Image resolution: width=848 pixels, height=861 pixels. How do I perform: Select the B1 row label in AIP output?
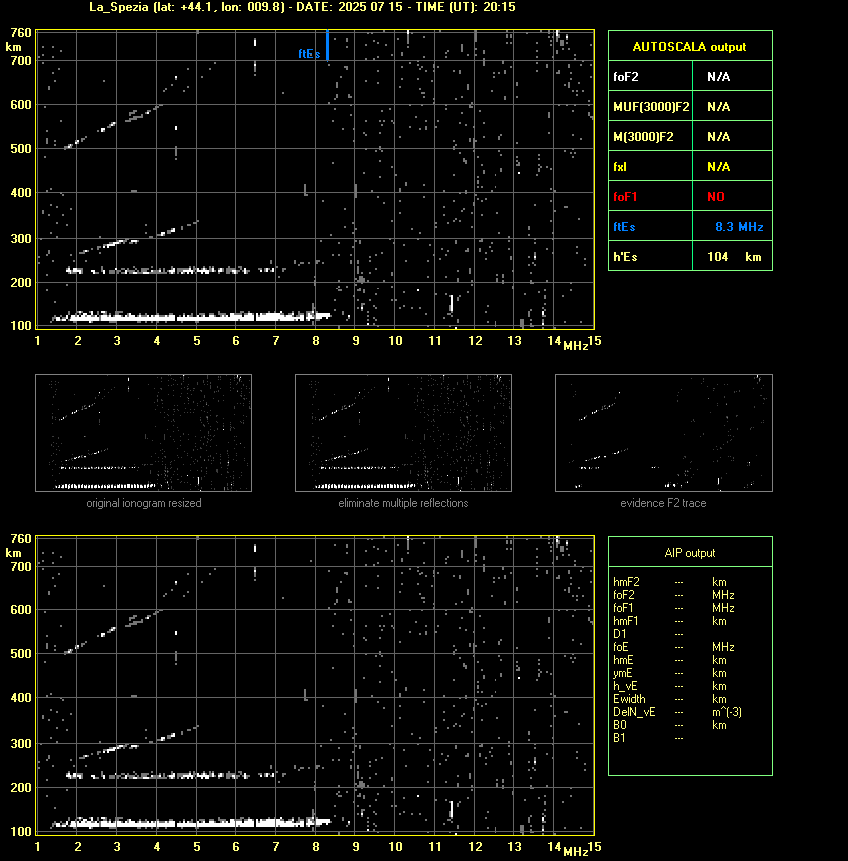(x=619, y=738)
